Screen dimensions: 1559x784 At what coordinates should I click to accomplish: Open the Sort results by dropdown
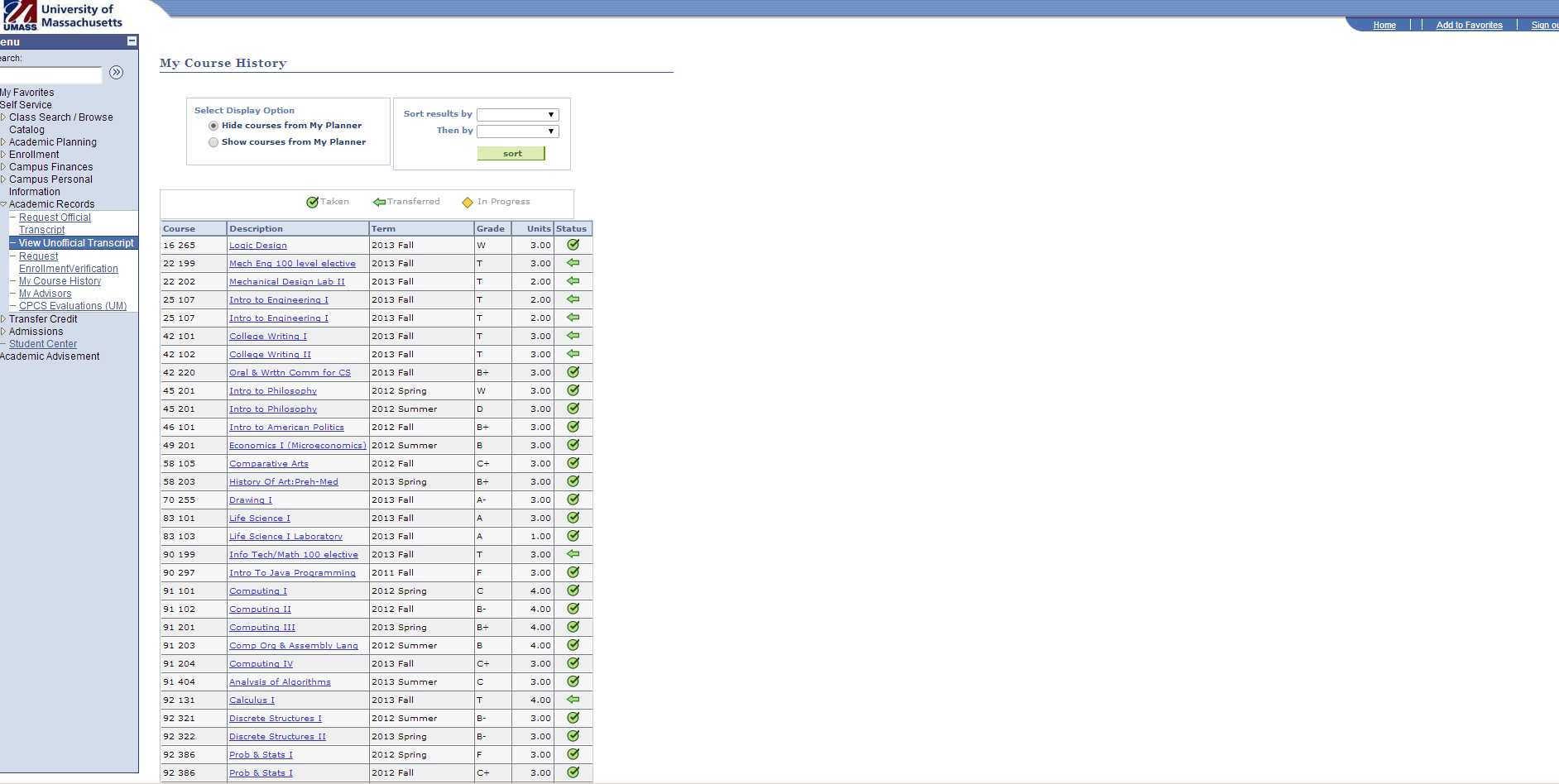coord(517,115)
